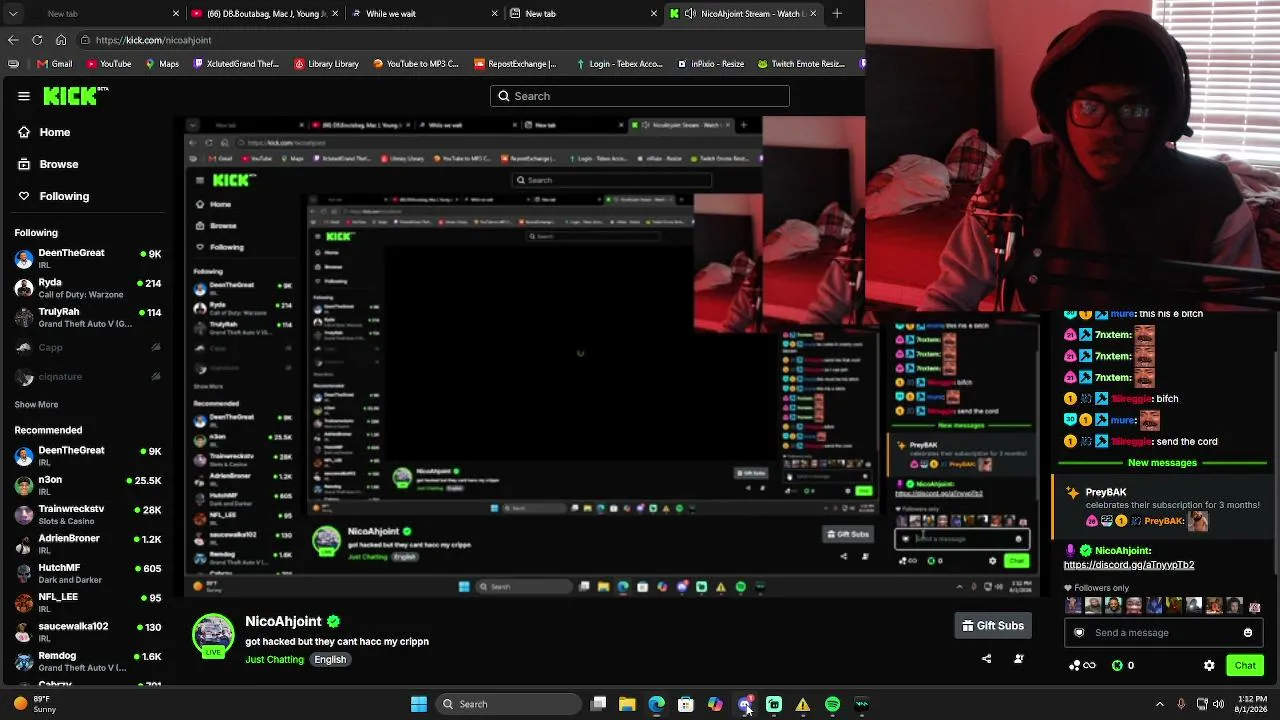This screenshot has height=720, width=1280.
Task: Open NFL_LEE in Recommended channels
Action: click(88, 602)
